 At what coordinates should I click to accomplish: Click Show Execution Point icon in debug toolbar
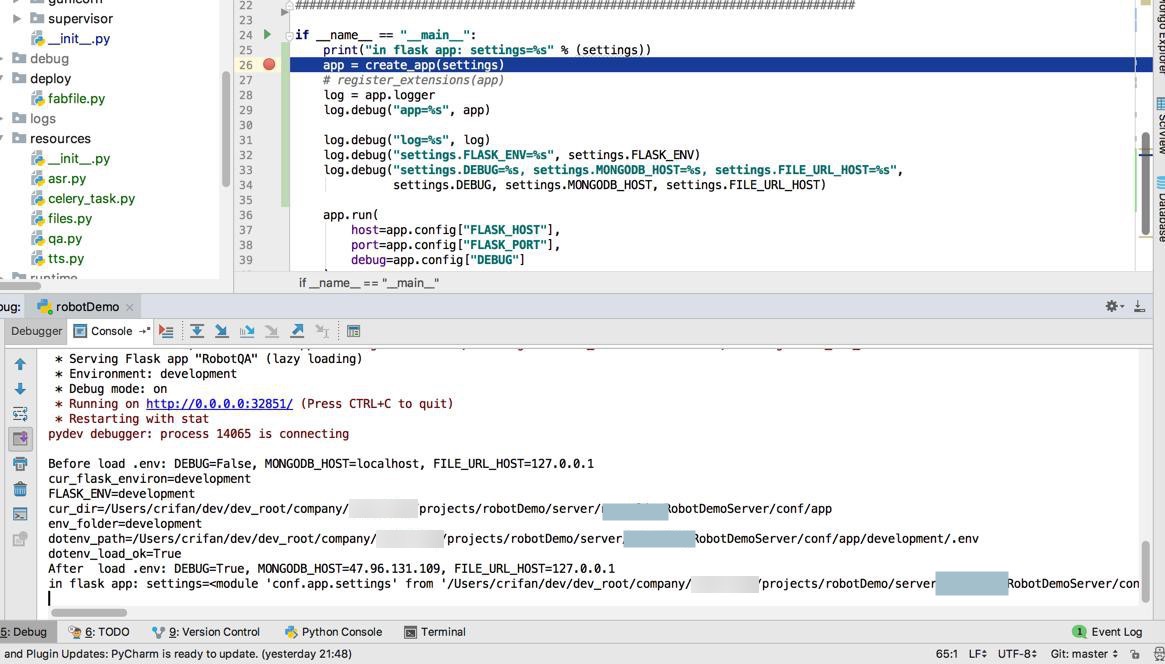[166, 331]
